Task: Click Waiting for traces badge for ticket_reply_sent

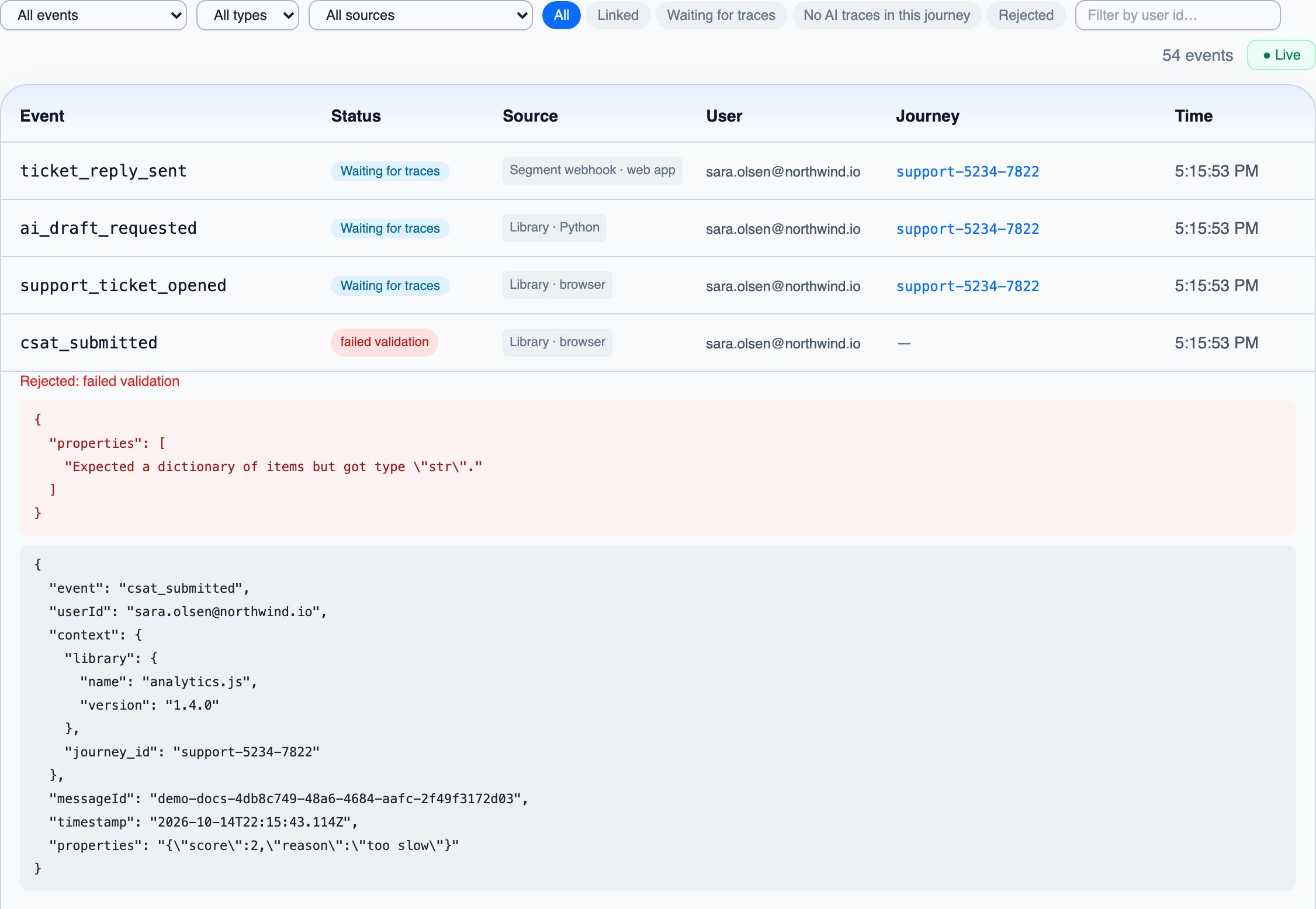Action: [x=390, y=171]
